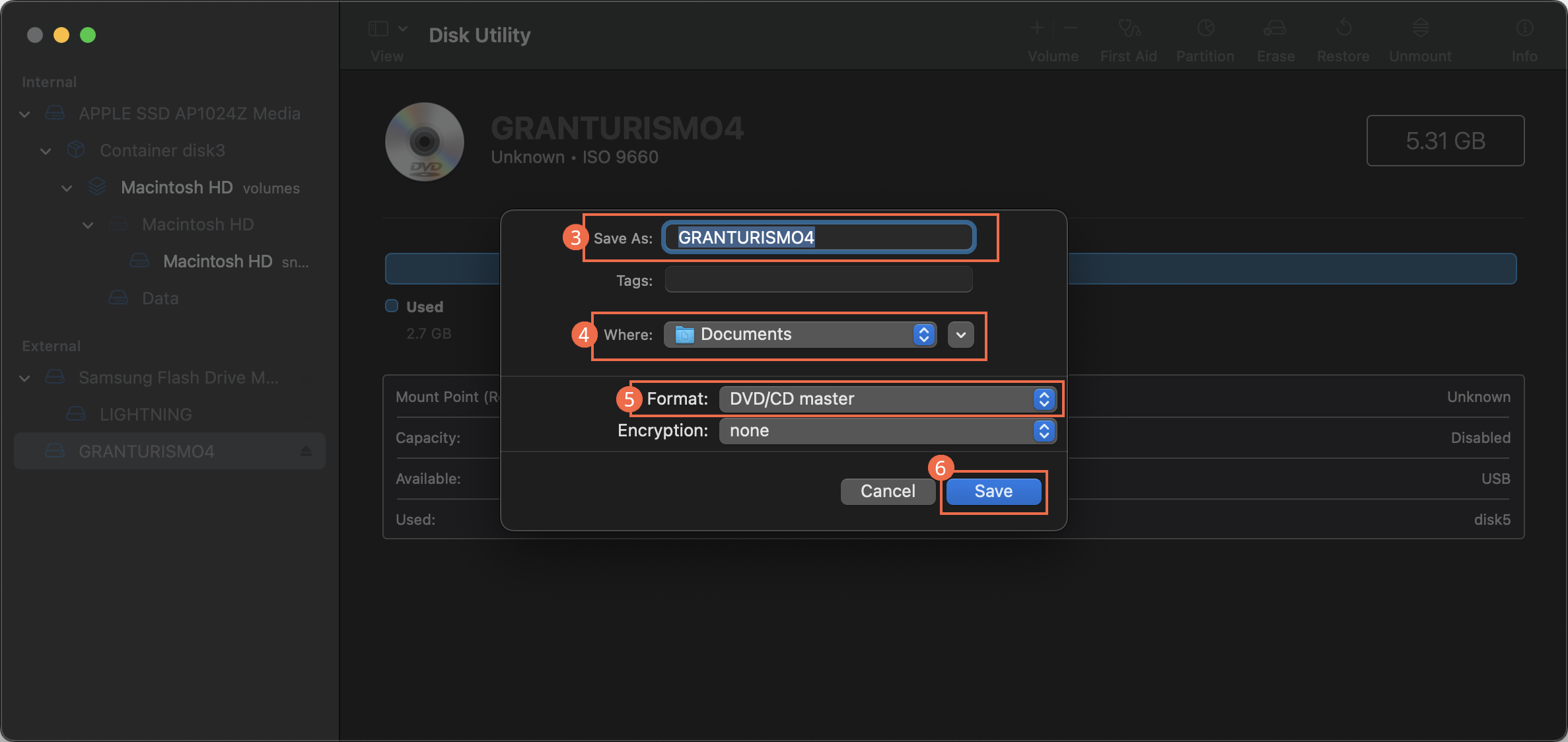Click the add Volume plus icon
Screen dimensions: 1568x742
1036,28
